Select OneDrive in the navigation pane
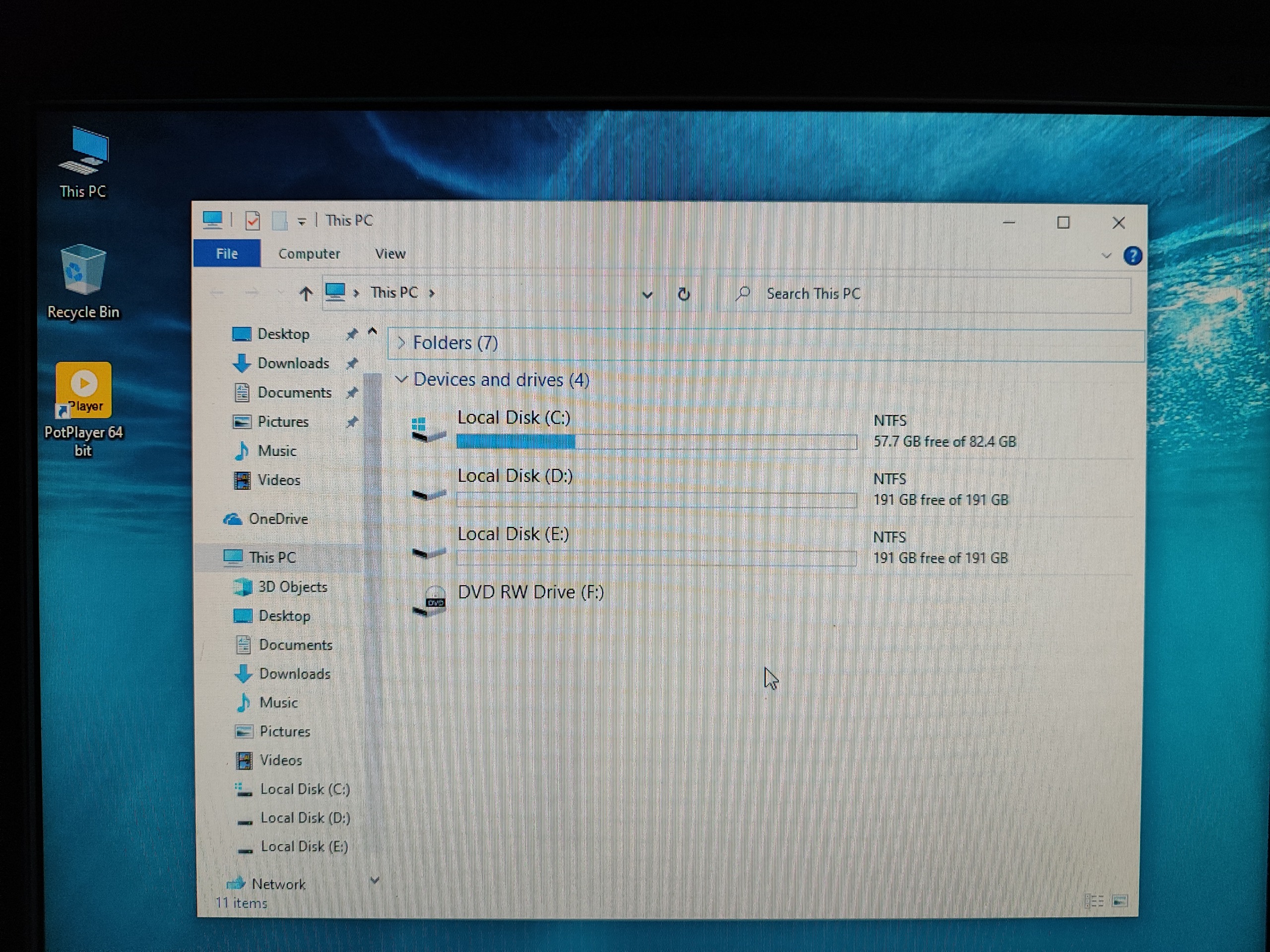1270x952 pixels. point(278,519)
